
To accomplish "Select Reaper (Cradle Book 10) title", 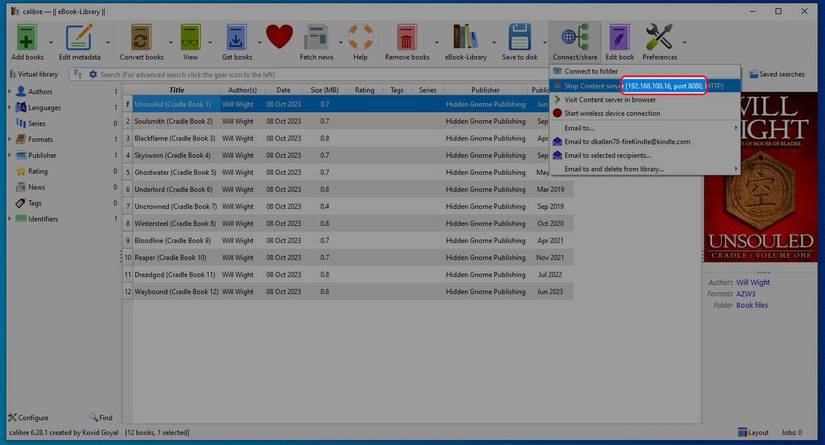I will [170, 258].
